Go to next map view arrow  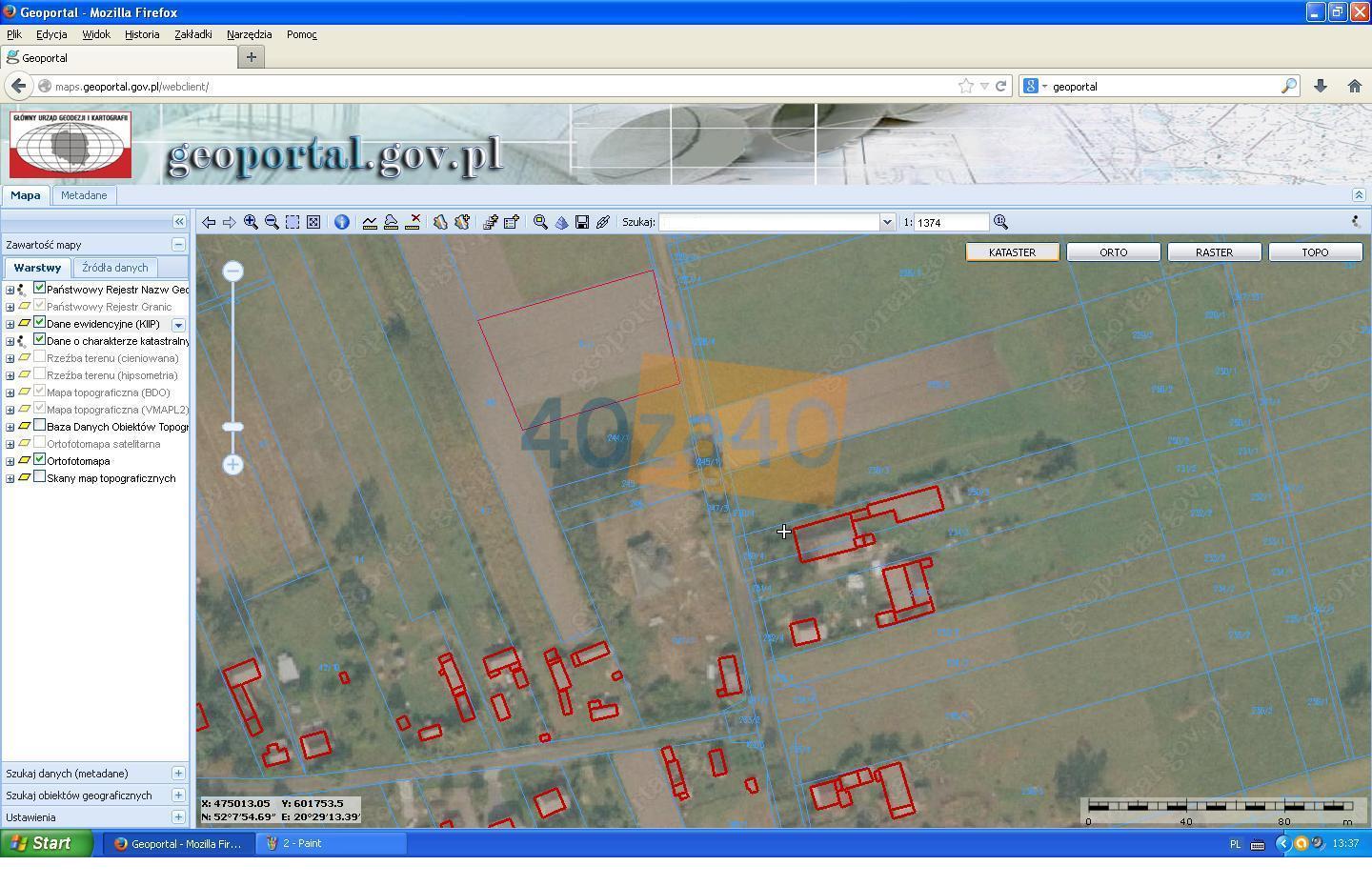coord(229,222)
